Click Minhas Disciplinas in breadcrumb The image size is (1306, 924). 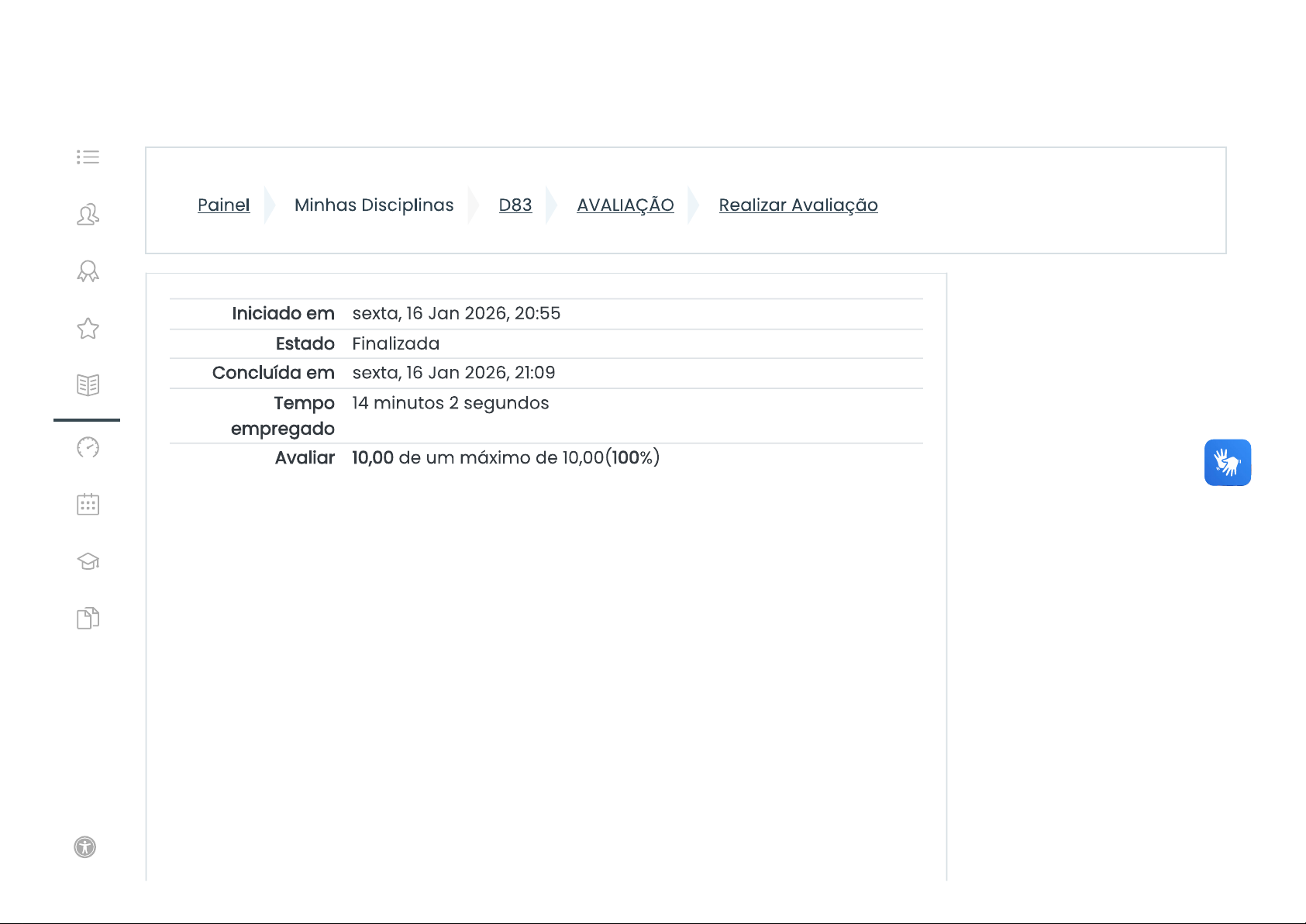(374, 205)
